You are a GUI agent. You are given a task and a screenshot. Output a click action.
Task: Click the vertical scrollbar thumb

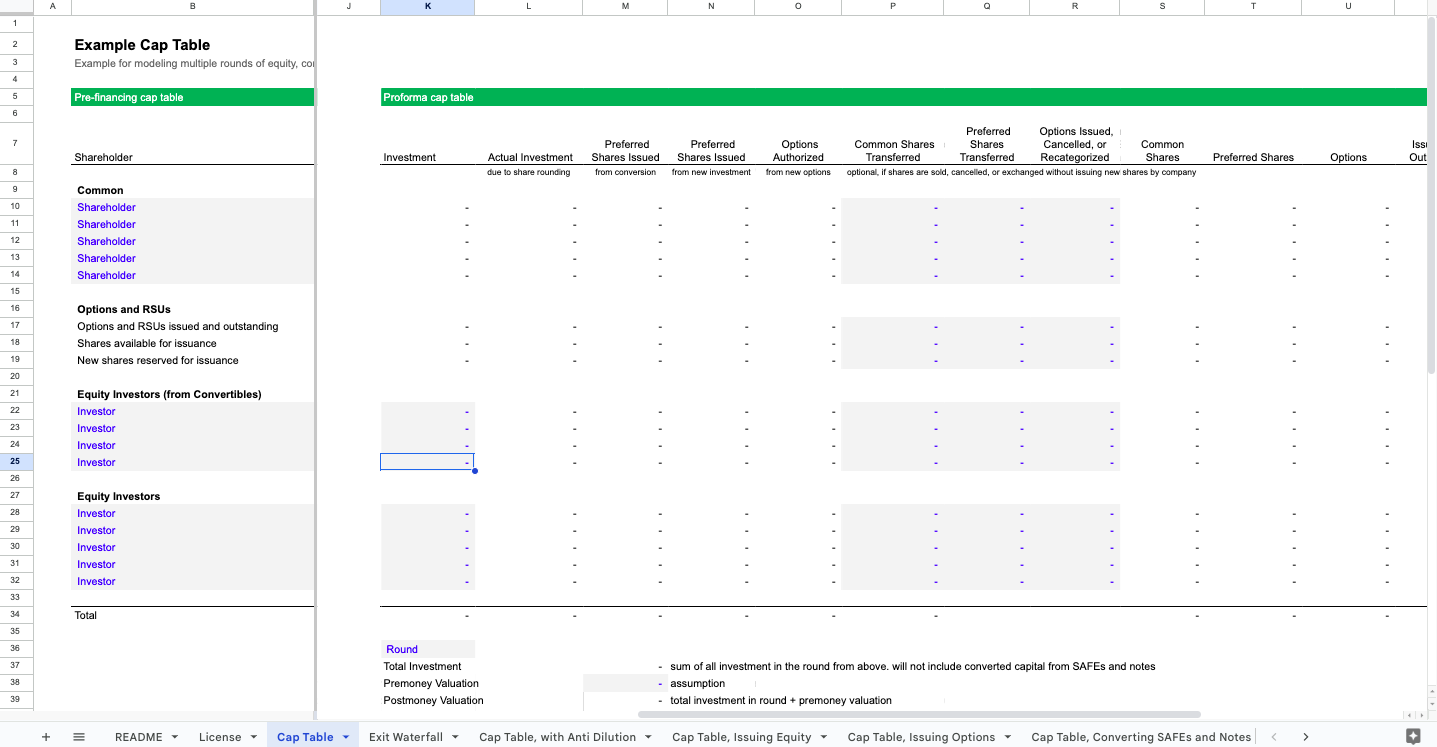[x=1431, y=195]
